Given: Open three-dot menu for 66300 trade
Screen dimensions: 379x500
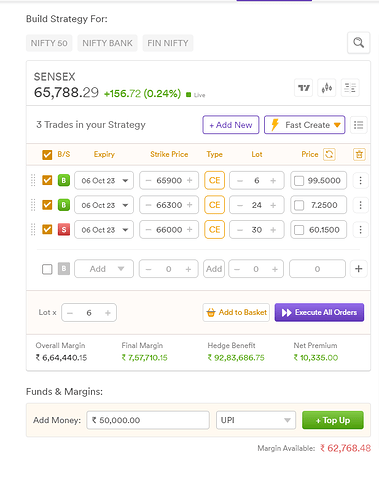Looking at the screenshot, I should click(x=360, y=205).
